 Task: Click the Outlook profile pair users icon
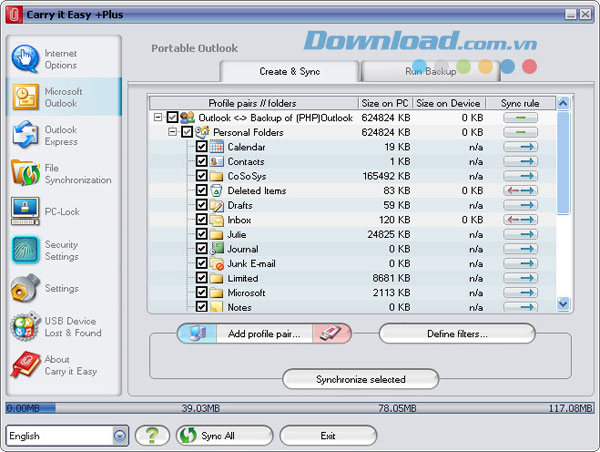click(x=188, y=117)
